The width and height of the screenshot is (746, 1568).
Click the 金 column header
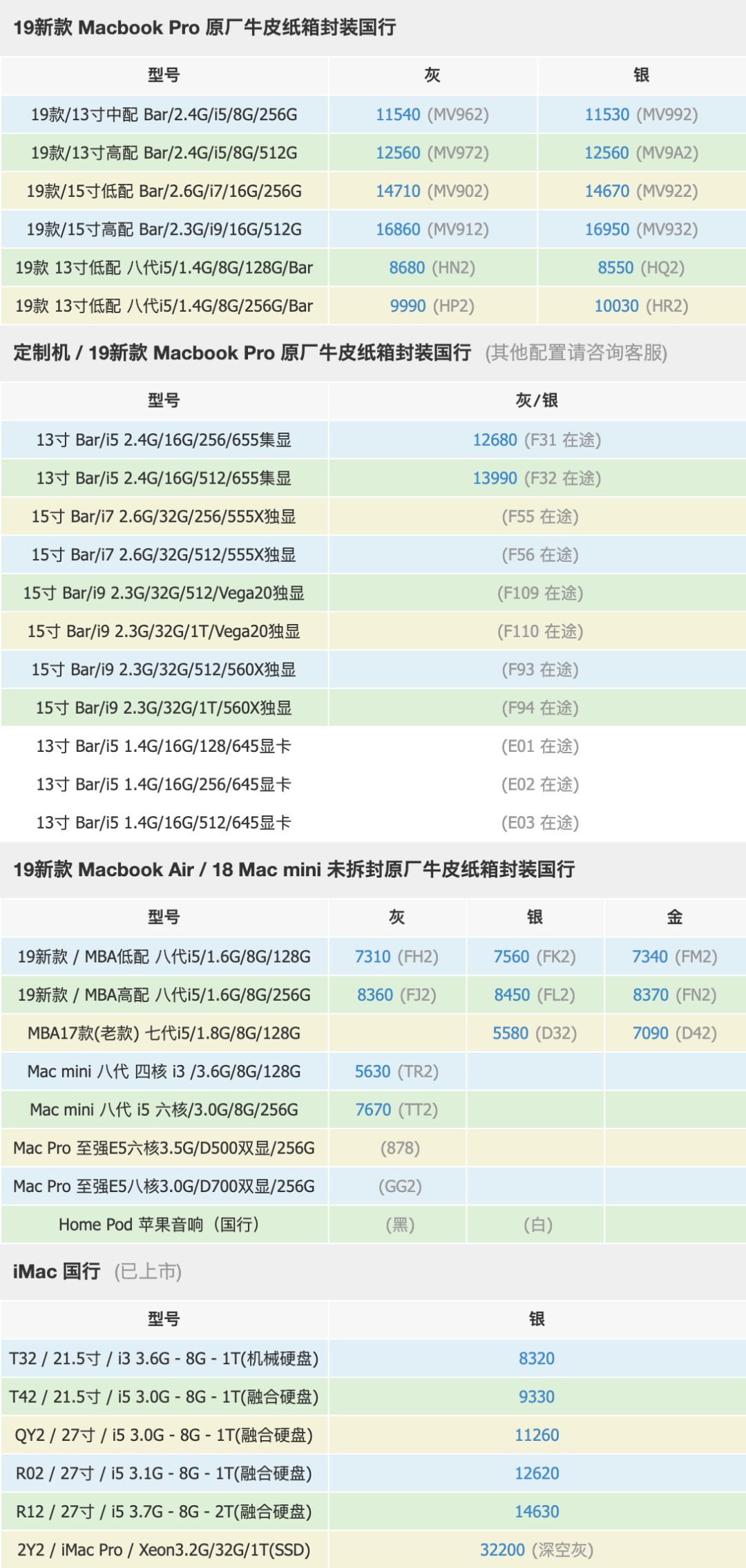coord(674,918)
